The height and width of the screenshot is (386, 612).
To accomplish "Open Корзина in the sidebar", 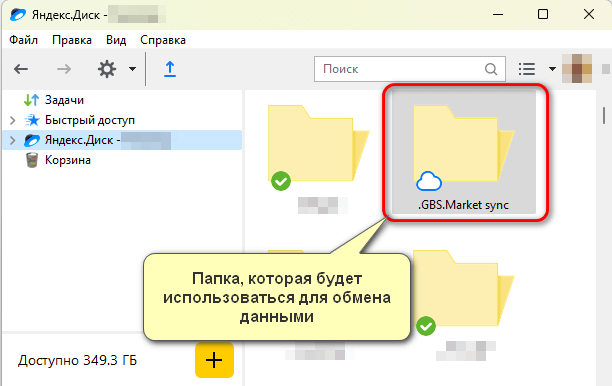I will coord(68,160).
